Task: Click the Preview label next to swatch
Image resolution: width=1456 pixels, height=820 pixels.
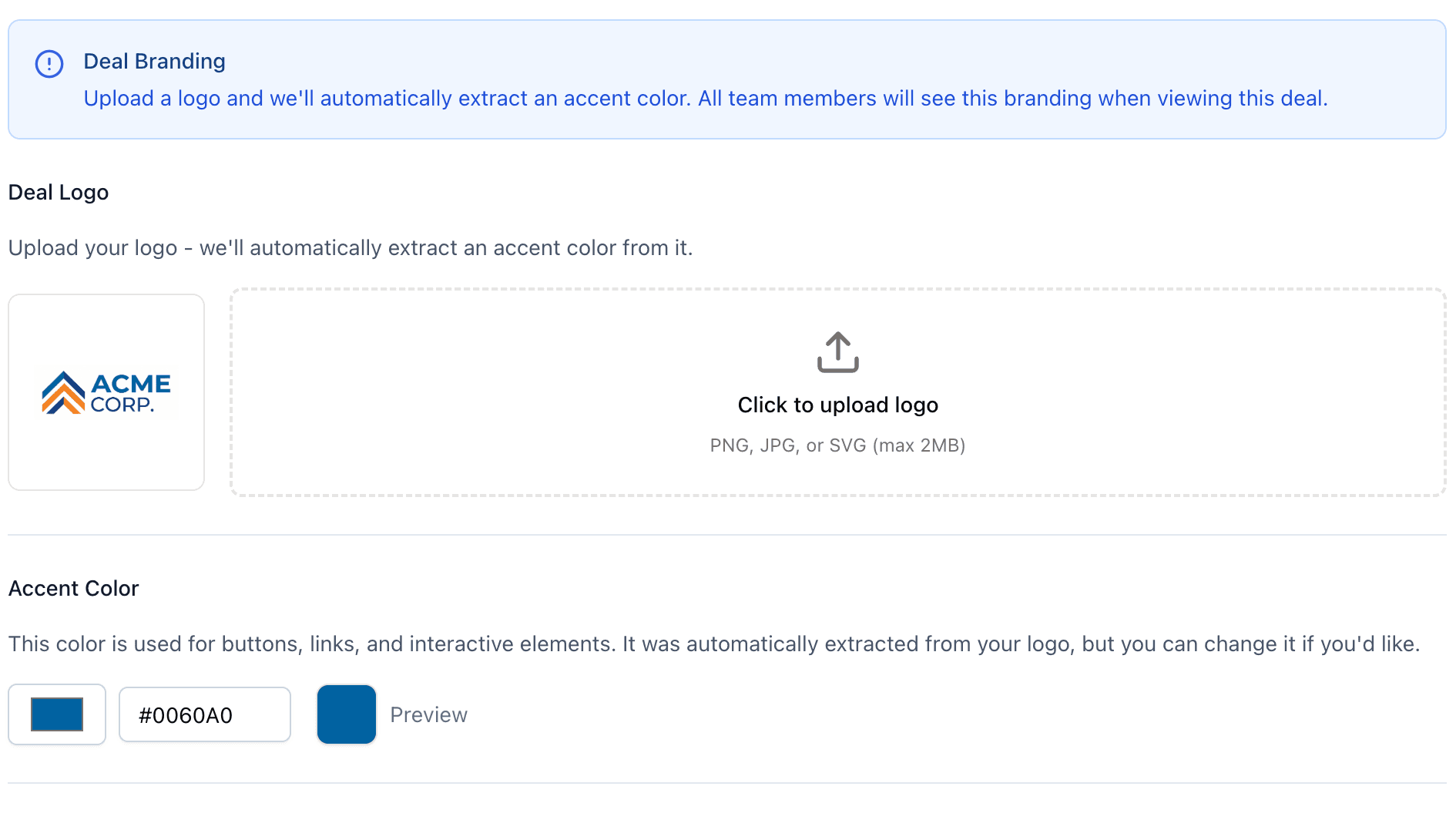Action: (428, 714)
